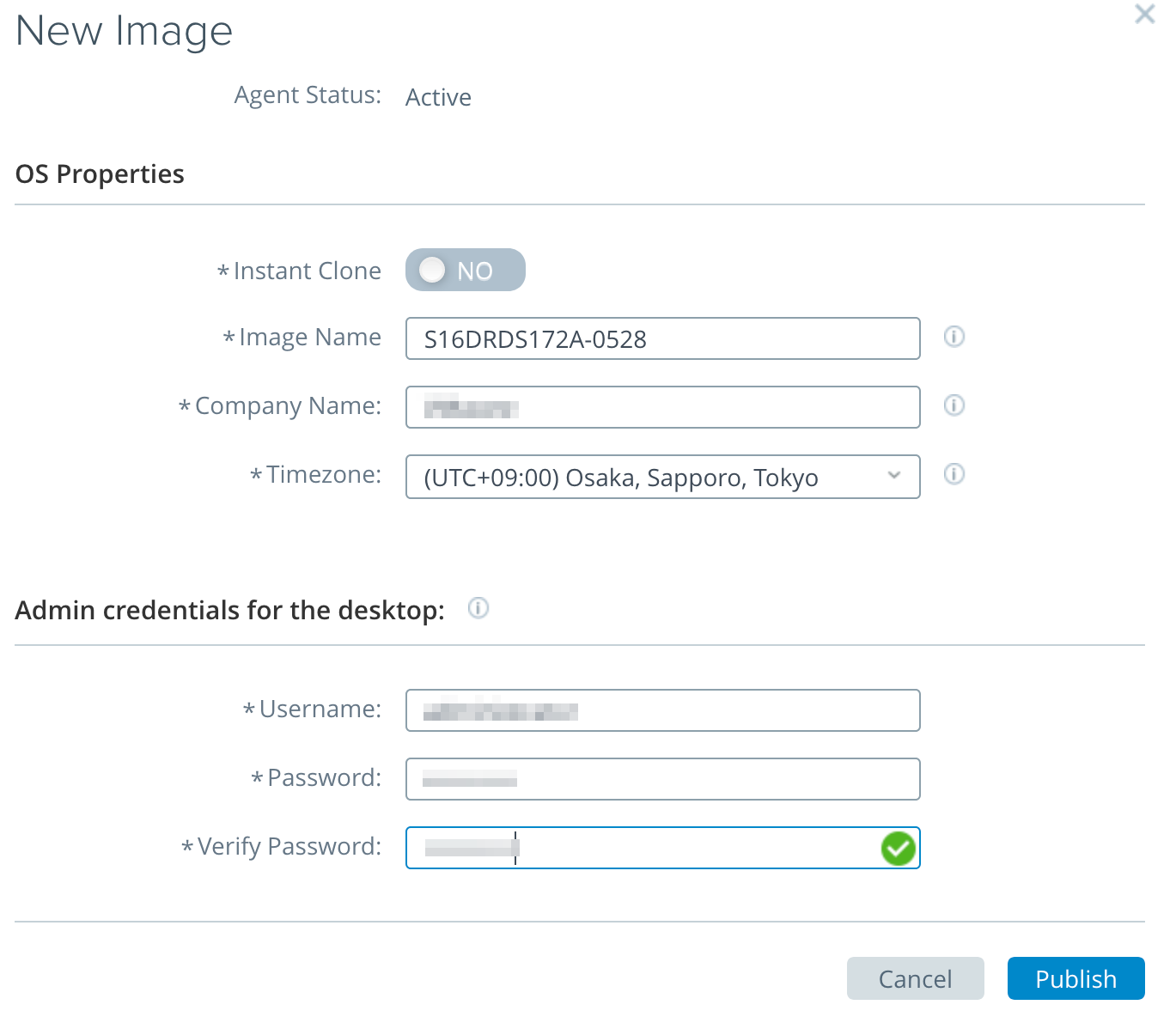Select the Company Name input field

(661, 407)
